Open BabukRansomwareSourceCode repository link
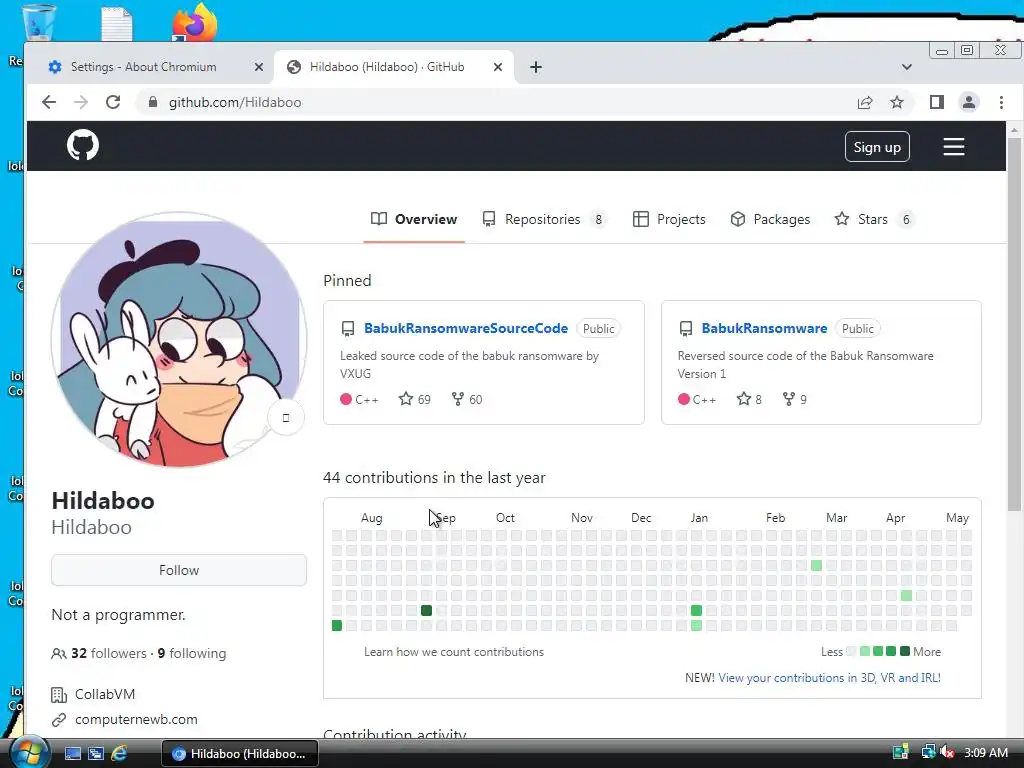The image size is (1024, 768). [466, 328]
